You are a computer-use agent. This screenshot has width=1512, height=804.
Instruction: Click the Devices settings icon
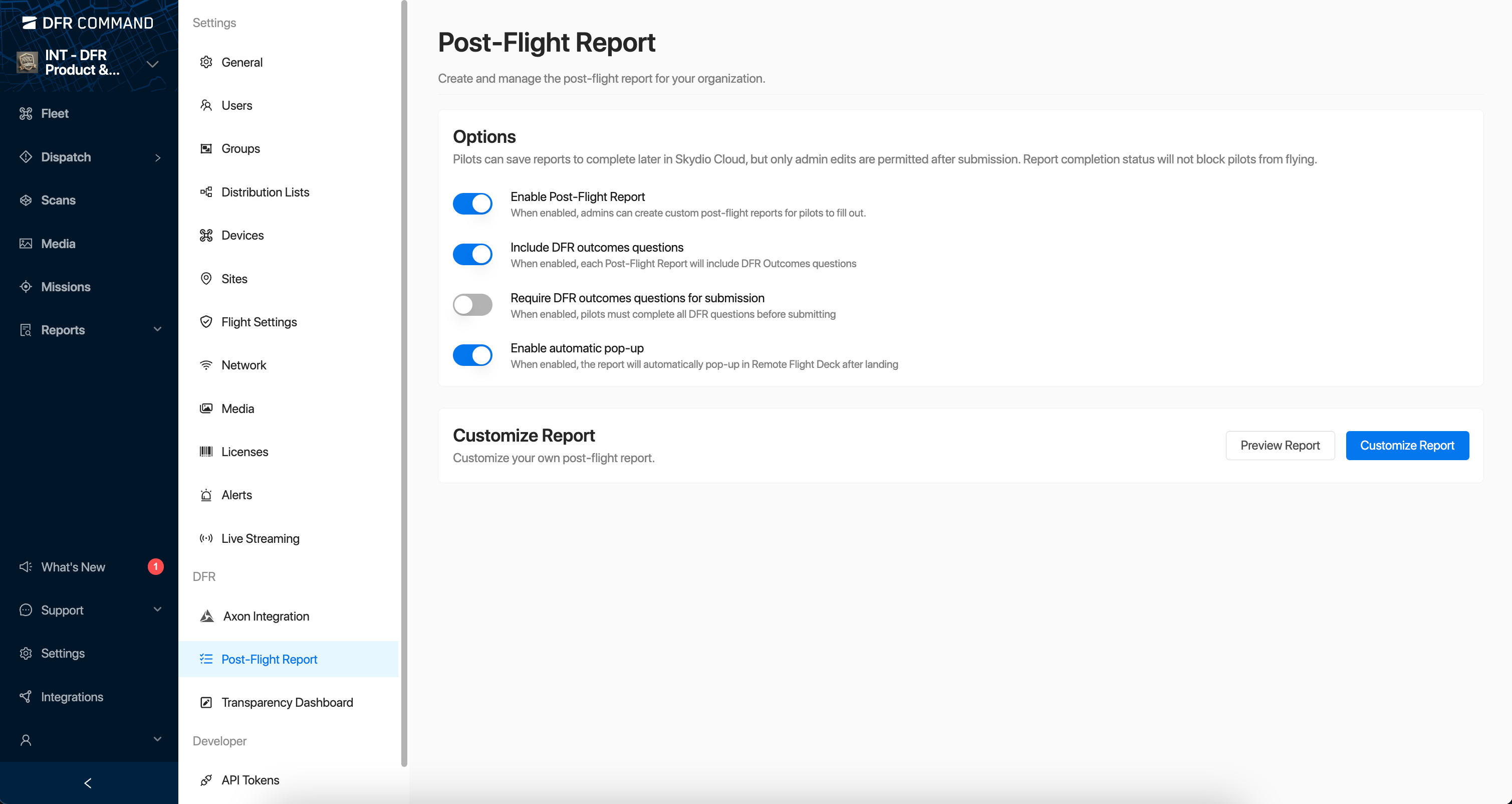pos(206,235)
